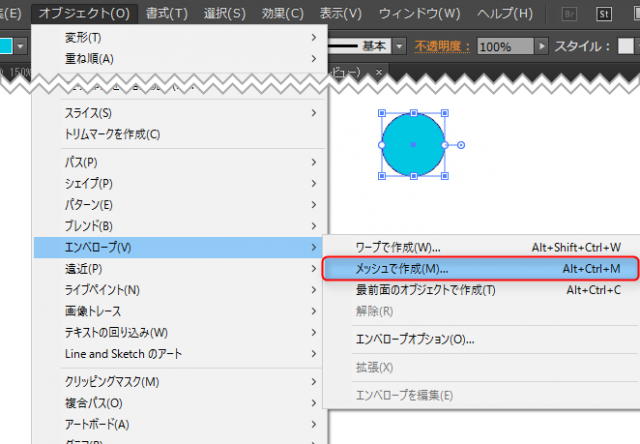
Task: Click the Adobe Stock St icon
Action: tap(605, 14)
